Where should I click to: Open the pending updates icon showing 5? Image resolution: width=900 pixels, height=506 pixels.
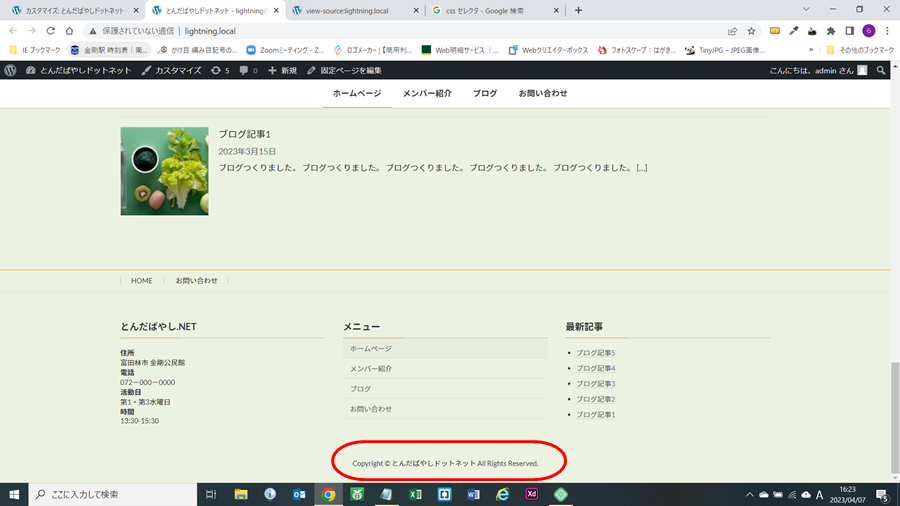tap(220, 71)
